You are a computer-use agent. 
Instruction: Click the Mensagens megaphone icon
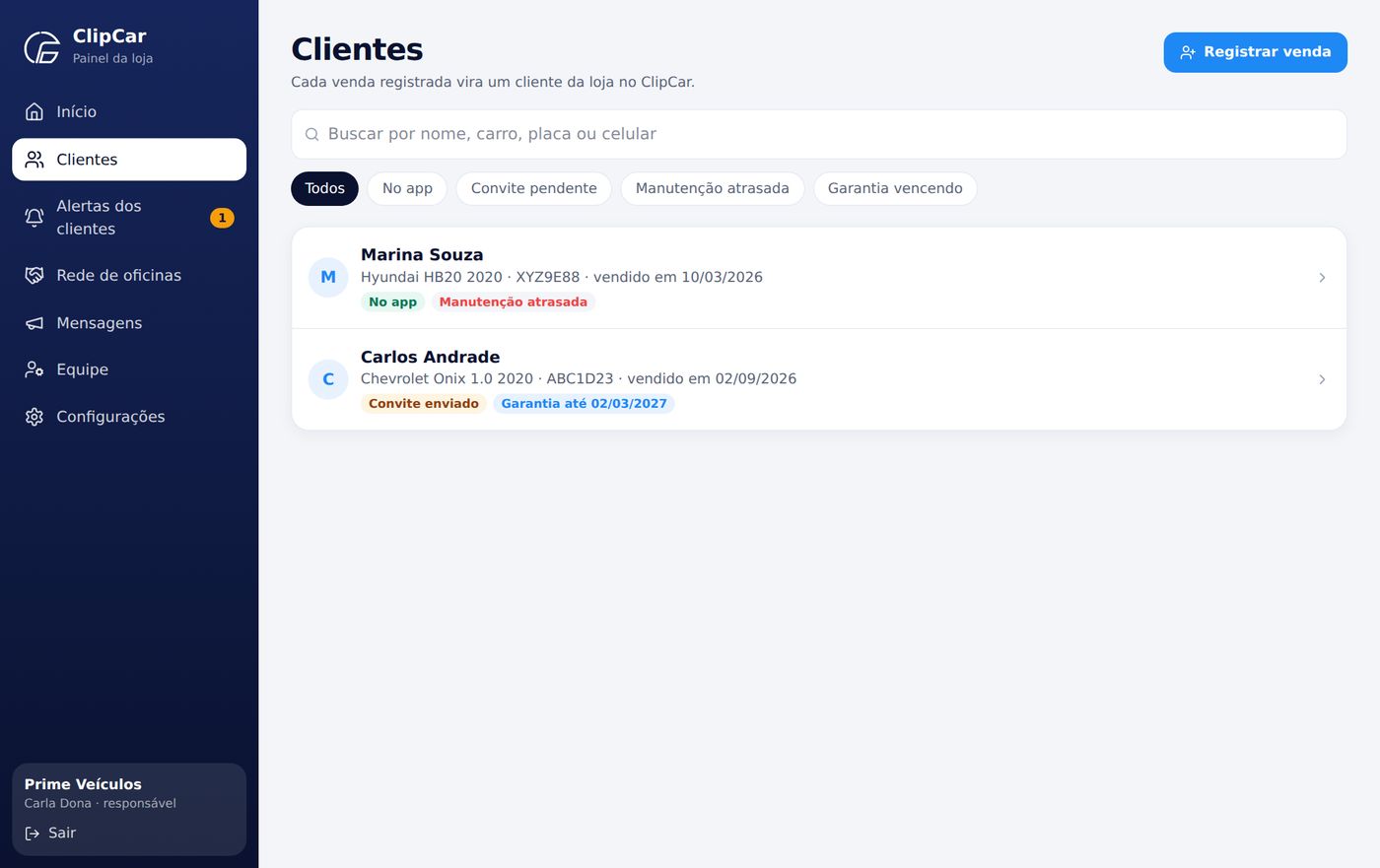[34, 323]
